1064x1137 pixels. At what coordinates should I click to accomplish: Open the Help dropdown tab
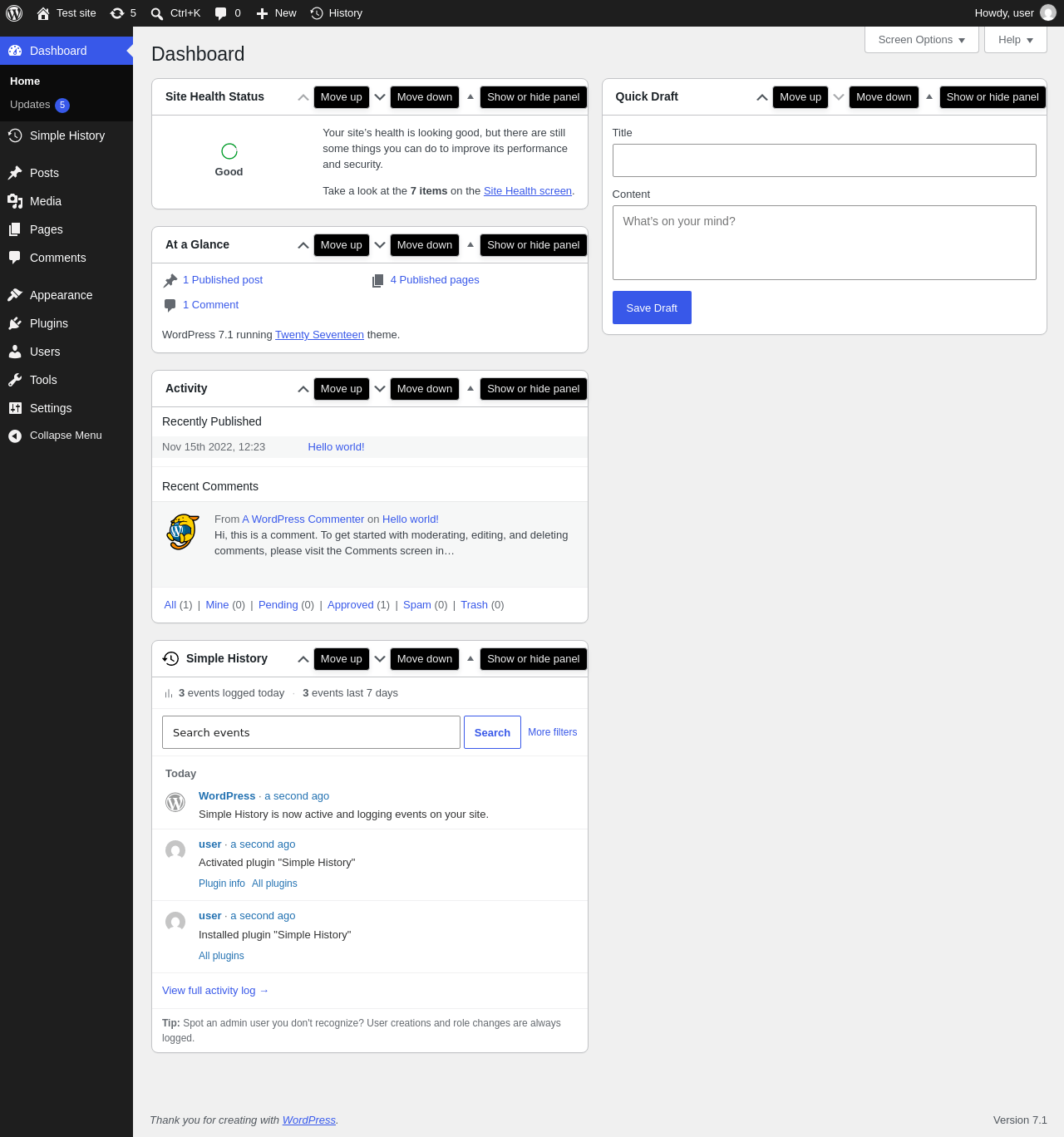[1016, 40]
